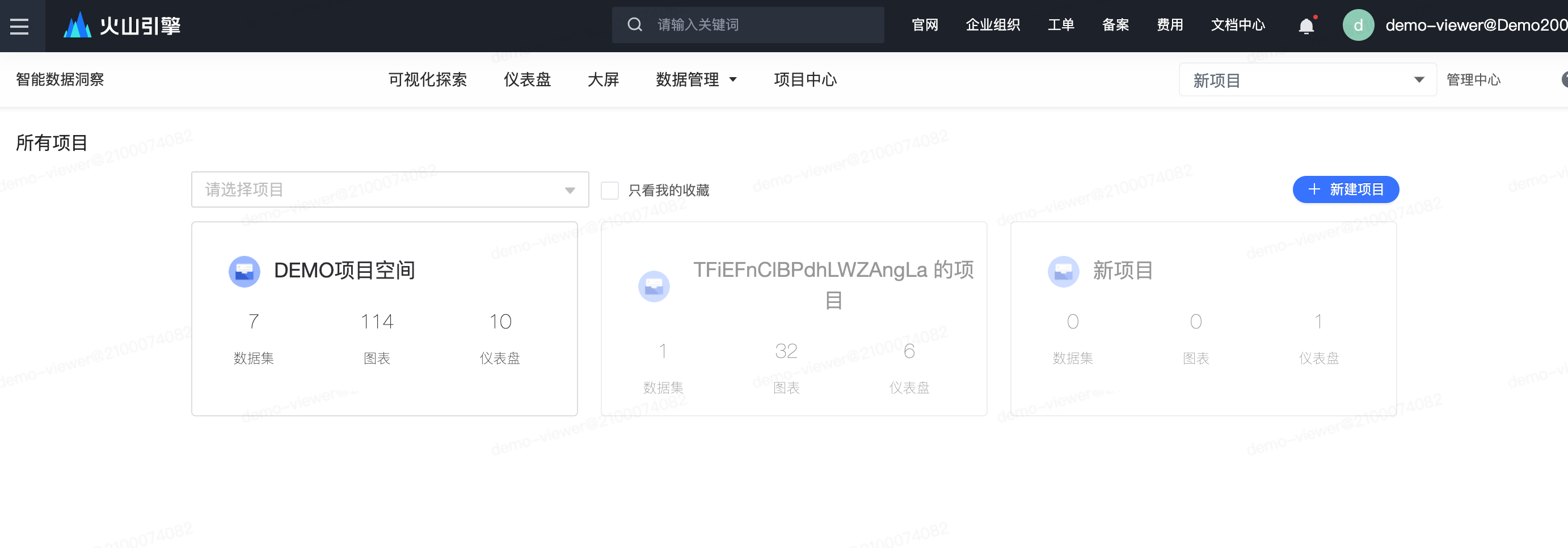Viewport: 1568px width, 548px height.
Task: Enable the 只看我的收藏 checkbox
Action: click(x=609, y=191)
